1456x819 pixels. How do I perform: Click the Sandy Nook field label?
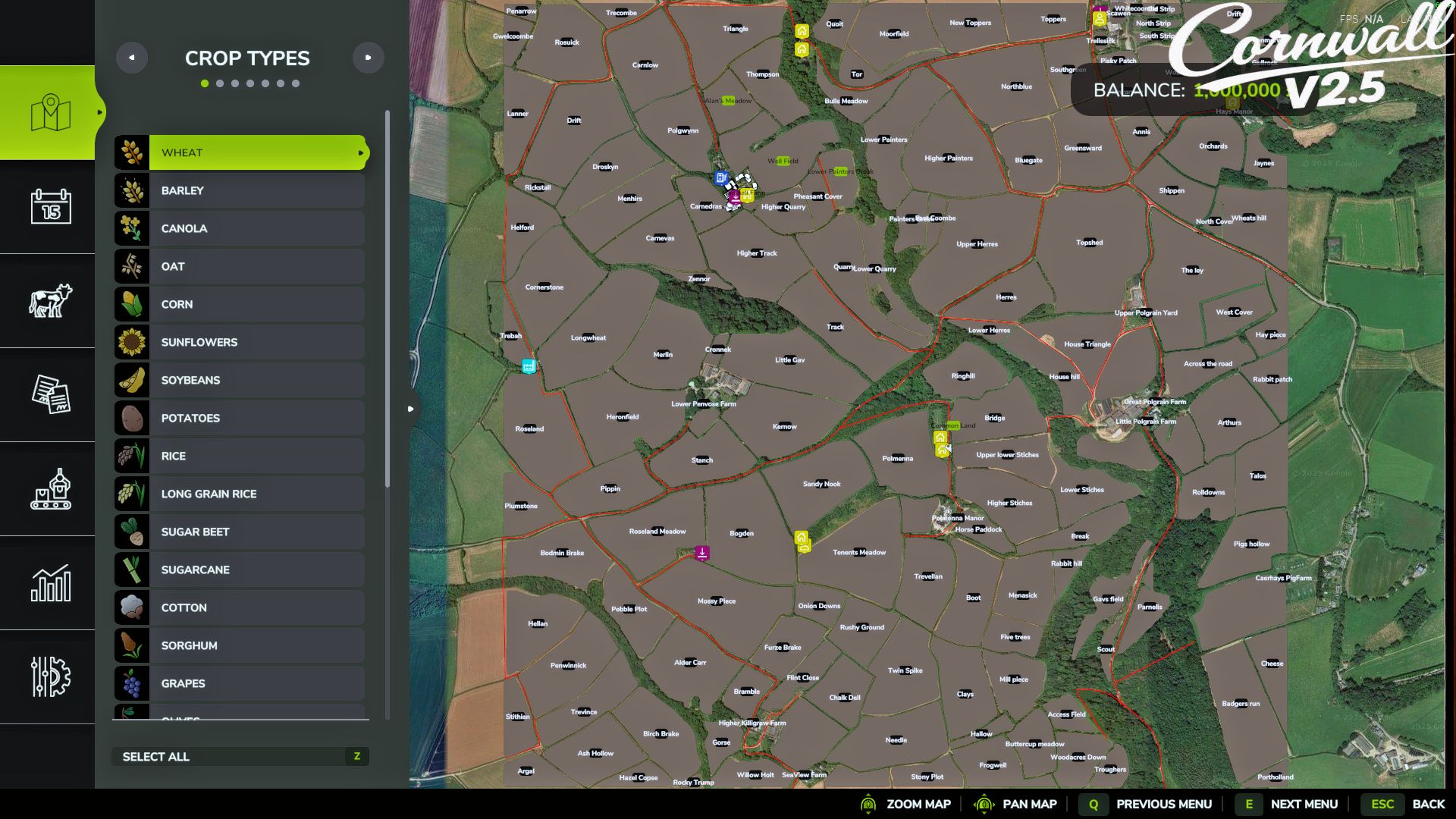(821, 484)
